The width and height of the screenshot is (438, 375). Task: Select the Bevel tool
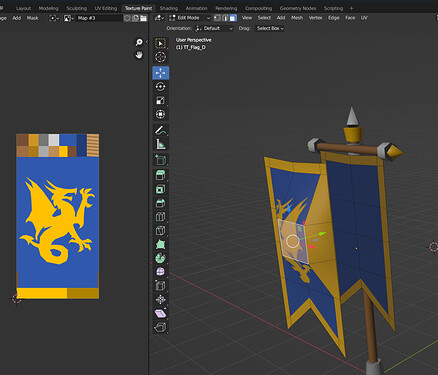pos(160,203)
